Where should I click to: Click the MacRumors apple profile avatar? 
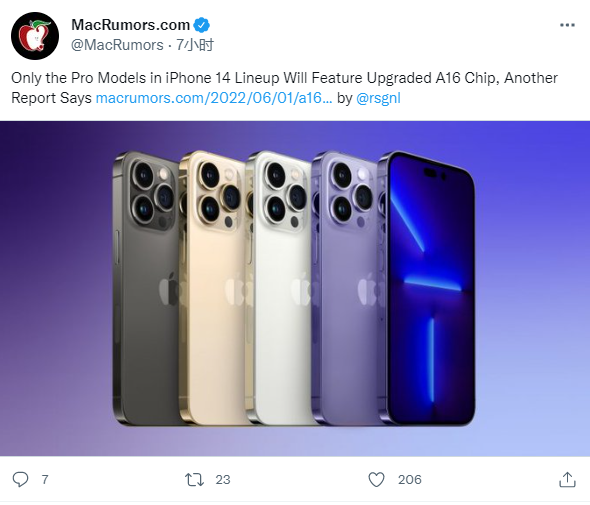[35, 36]
